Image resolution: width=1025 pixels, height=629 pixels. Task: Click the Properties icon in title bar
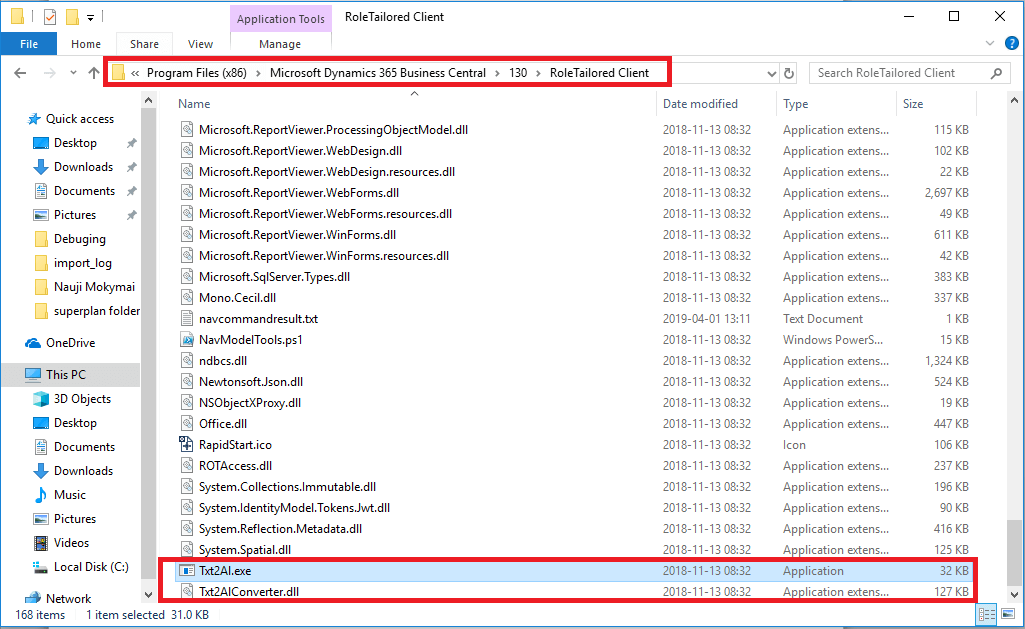click(50, 17)
